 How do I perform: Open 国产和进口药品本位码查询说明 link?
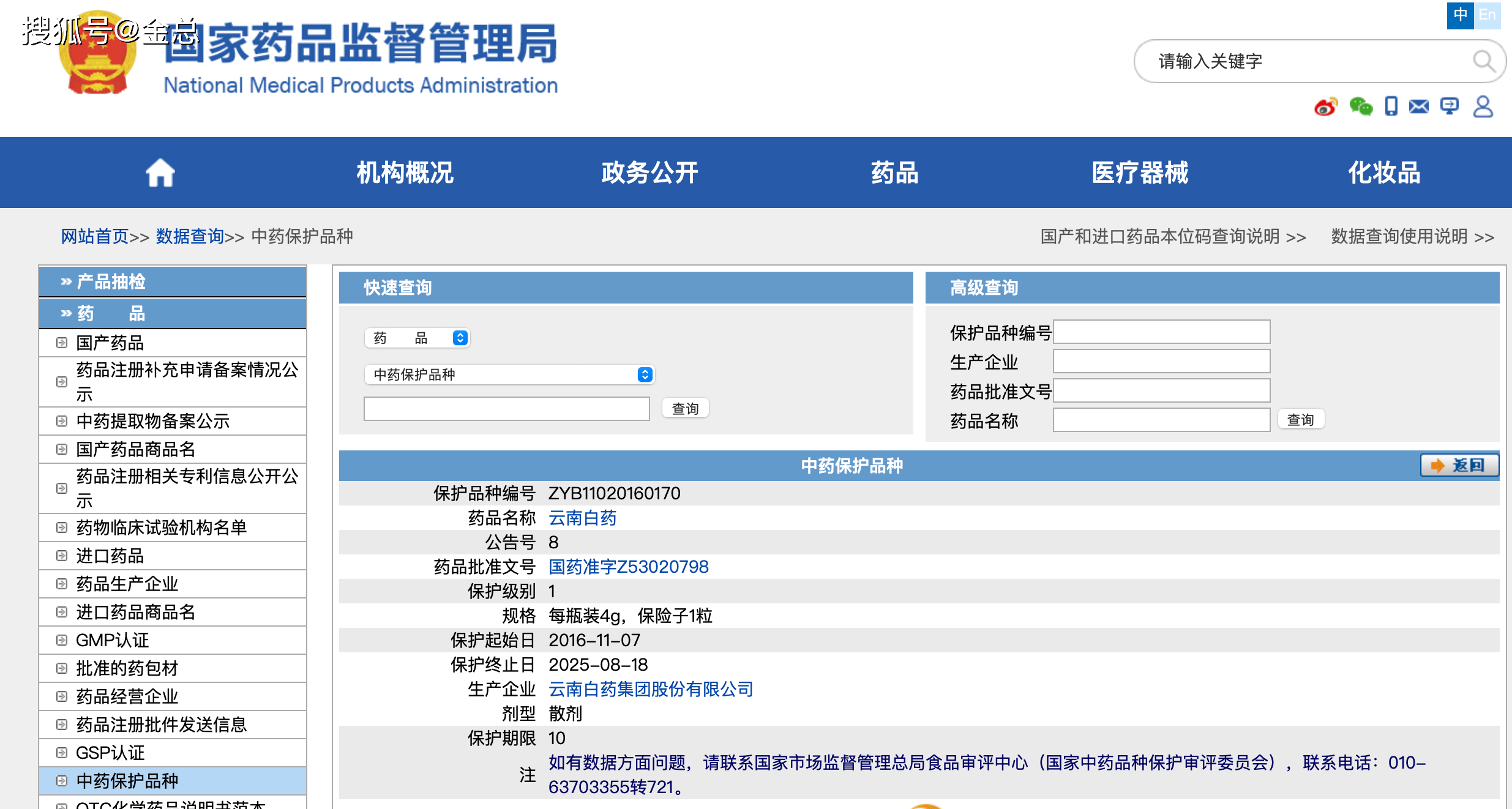click(1173, 236)
